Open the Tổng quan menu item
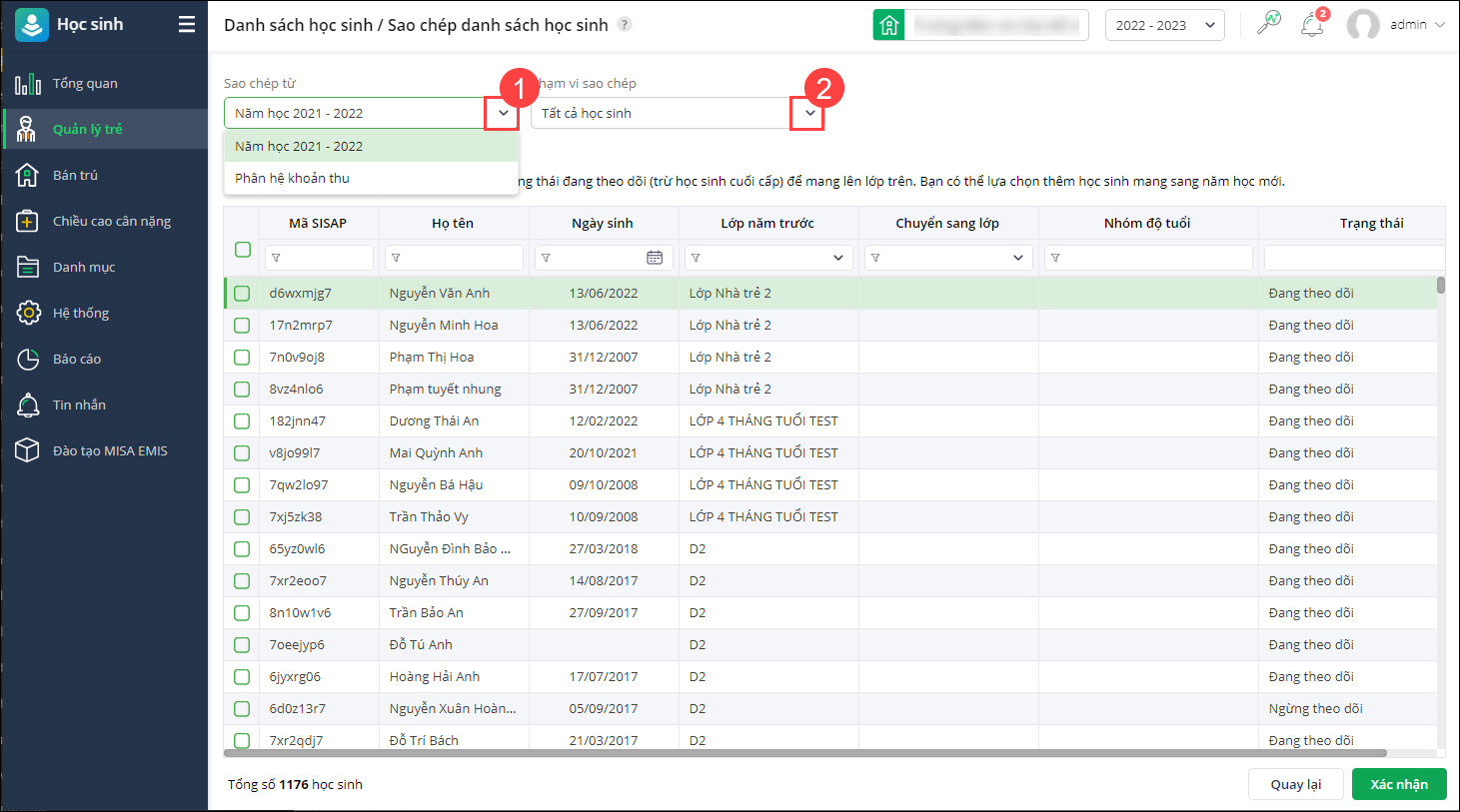The width and height of the screenshot is (1460, 812). [104, 83]
